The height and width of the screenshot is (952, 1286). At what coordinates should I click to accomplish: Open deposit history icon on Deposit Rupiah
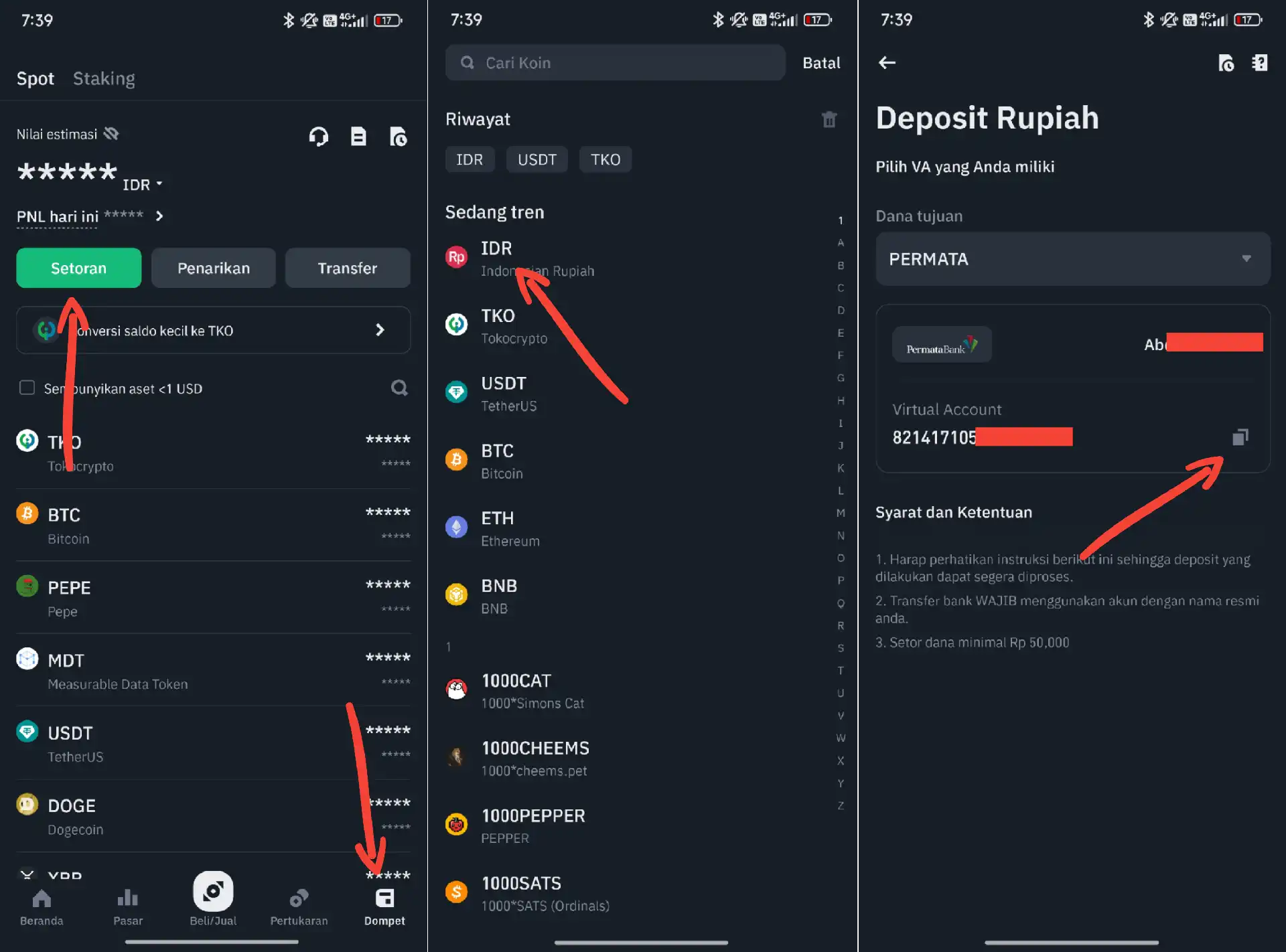click(x=1226, y=63)
